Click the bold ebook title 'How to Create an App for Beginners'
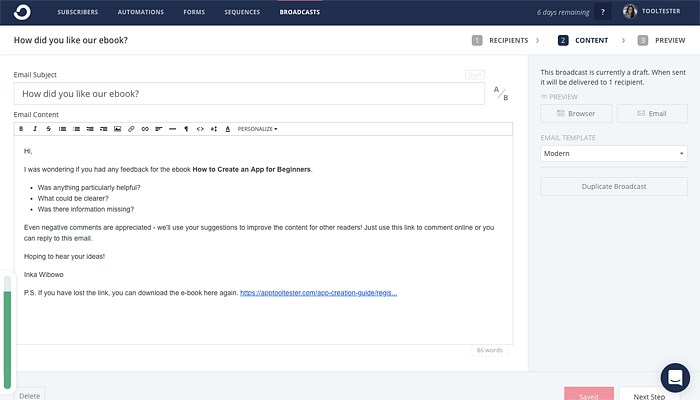The image size is (700, 400). (251, 170)
